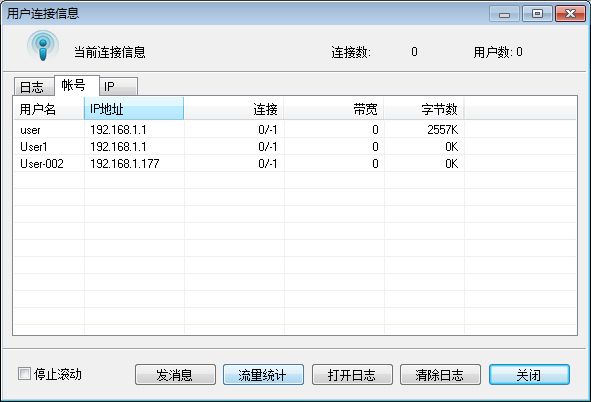Click the 0/-1 connection cell for User-002
591x402 pixels.
[x=268, y=164]
